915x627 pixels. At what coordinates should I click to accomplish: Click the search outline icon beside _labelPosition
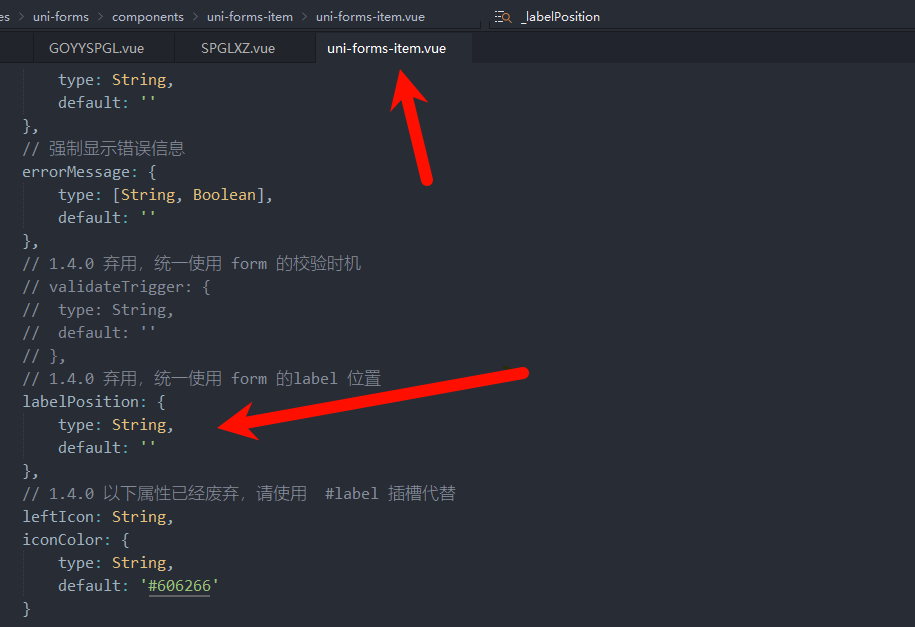[x=503, y=17]
